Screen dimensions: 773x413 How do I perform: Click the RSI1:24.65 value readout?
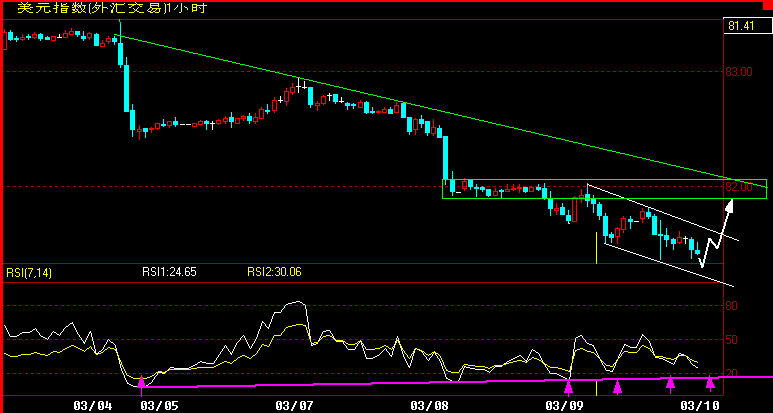(169, 272)
